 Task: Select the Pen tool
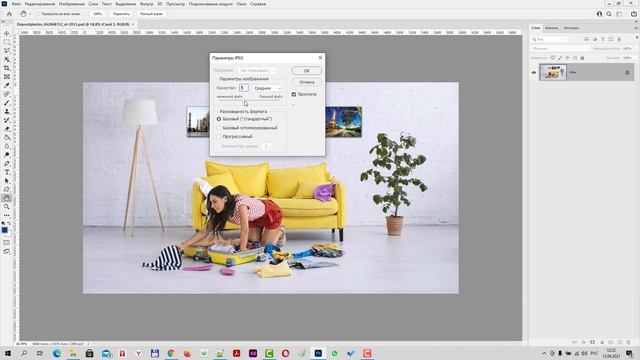(7, 164)
